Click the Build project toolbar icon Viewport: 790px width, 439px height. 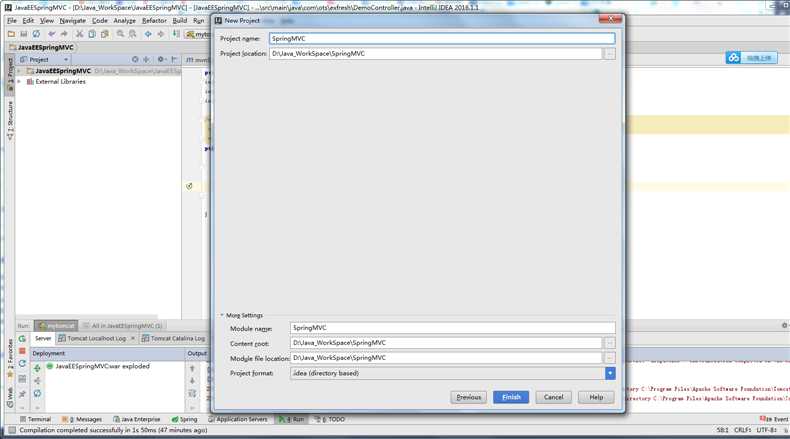point(176,34)
